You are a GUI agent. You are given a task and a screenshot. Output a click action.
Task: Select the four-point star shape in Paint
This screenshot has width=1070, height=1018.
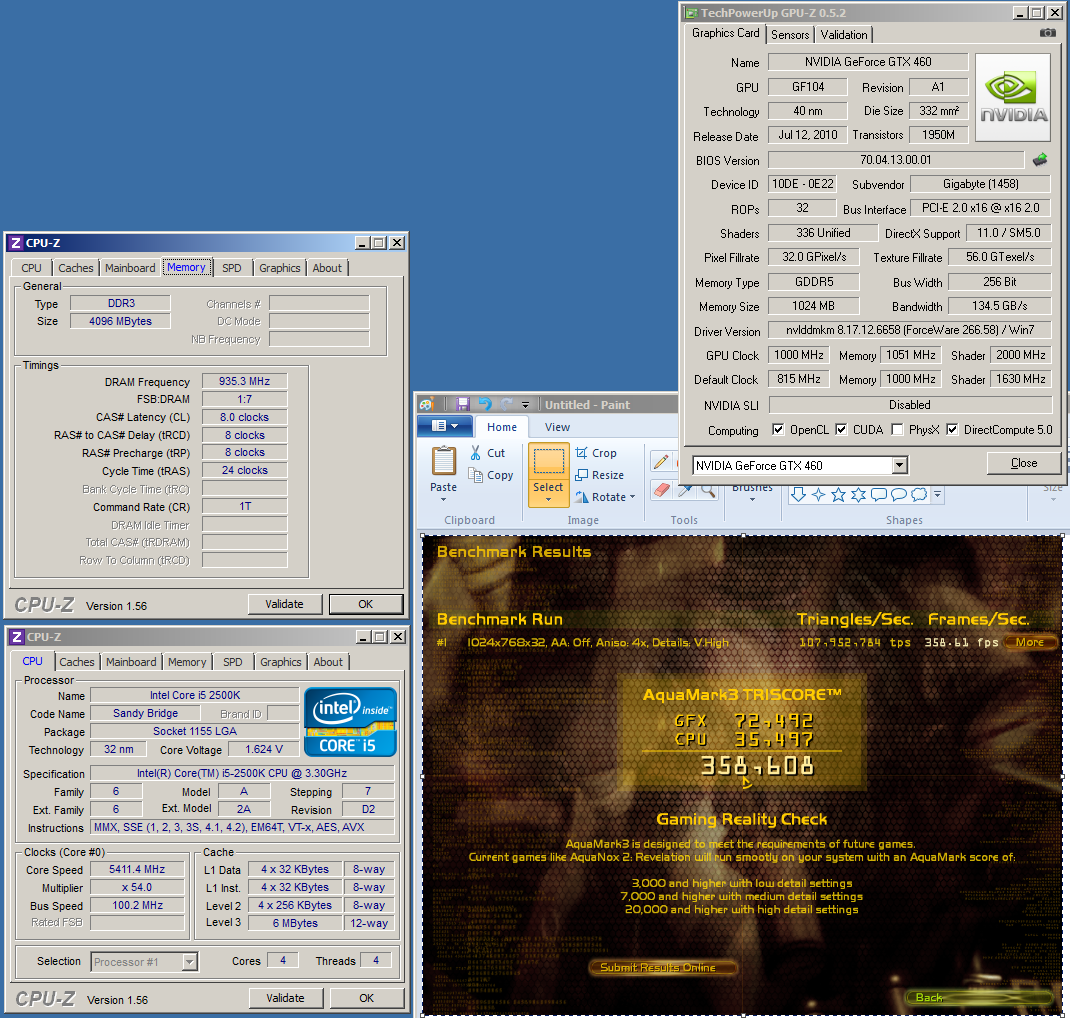(819, 495)
